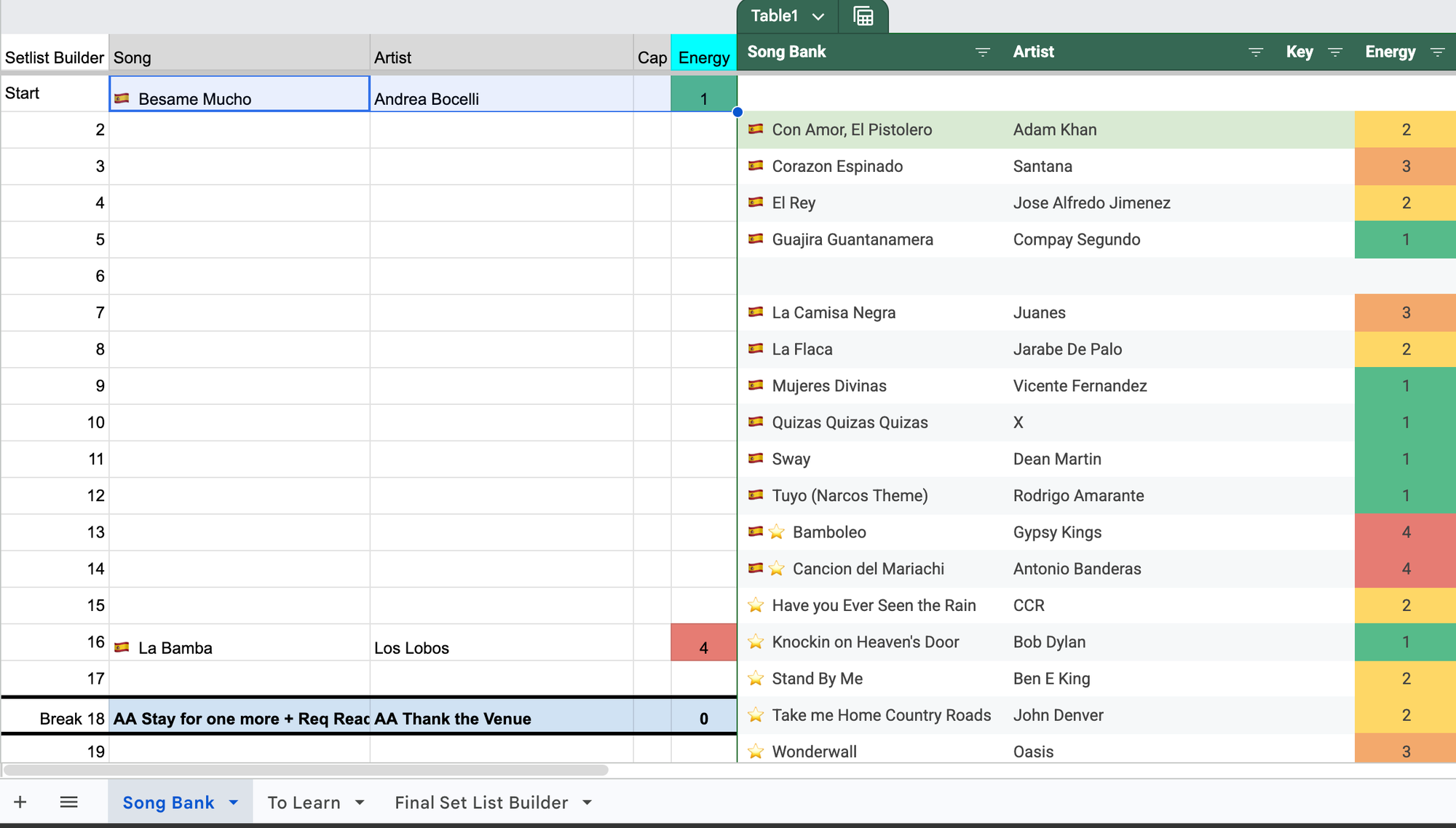
Task: Select the Andrea Bocelli artist cell
Action: tap(502, 94)
